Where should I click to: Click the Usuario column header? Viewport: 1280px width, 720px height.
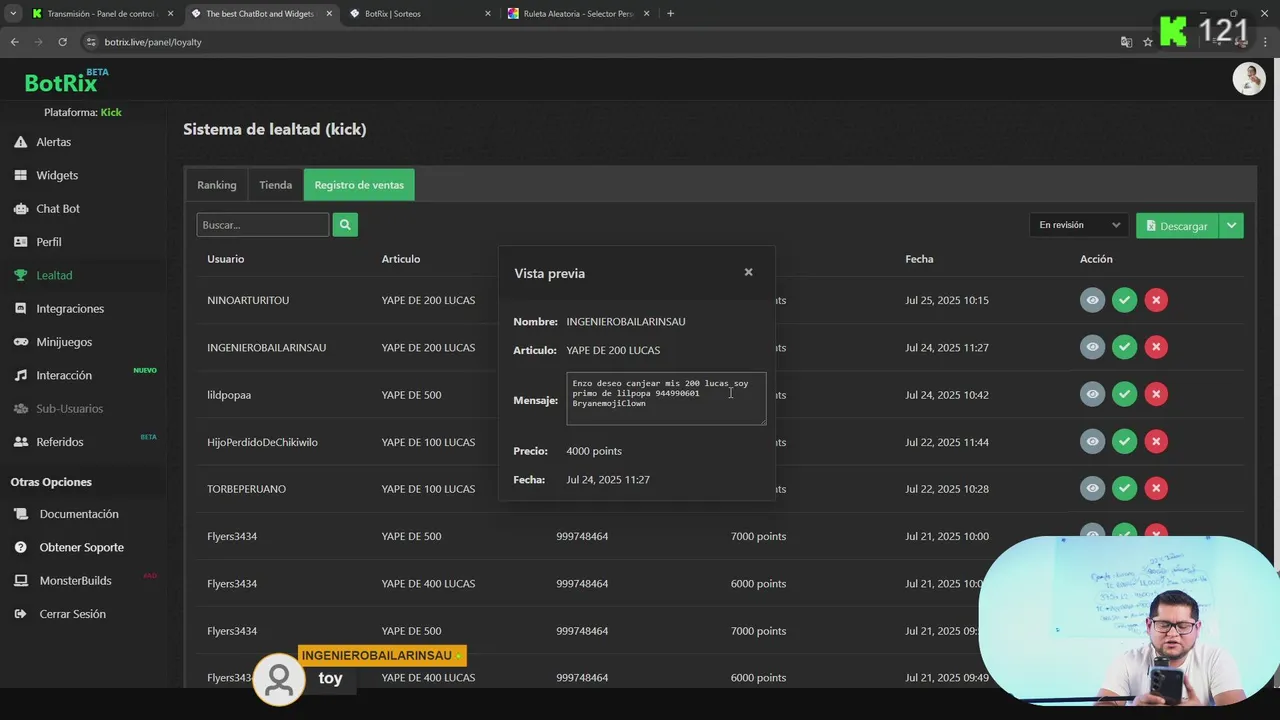(x=225, y=259)
